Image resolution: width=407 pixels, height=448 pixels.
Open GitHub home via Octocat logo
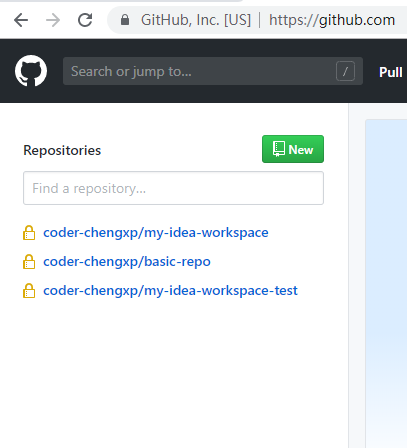point(31,71)
